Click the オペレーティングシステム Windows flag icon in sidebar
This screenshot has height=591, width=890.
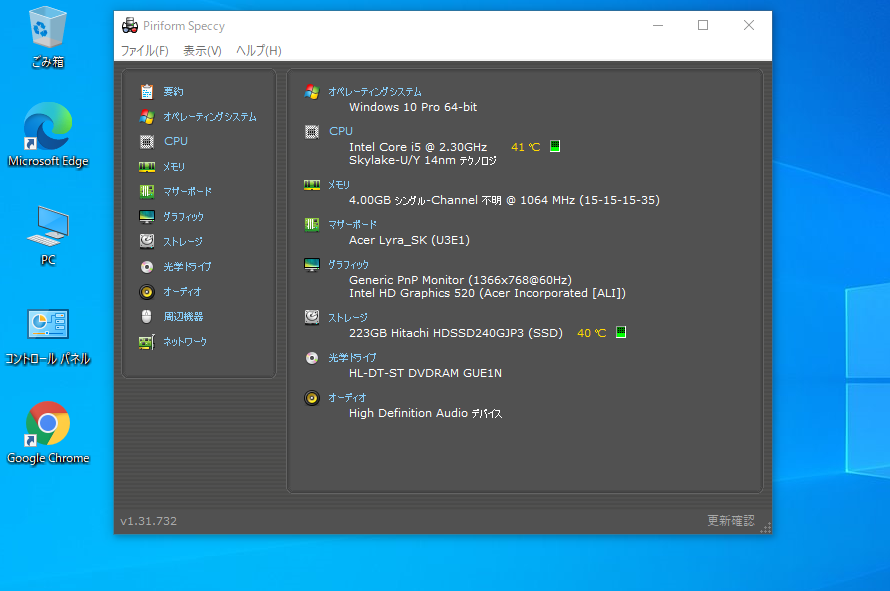(x=147, y=116)
